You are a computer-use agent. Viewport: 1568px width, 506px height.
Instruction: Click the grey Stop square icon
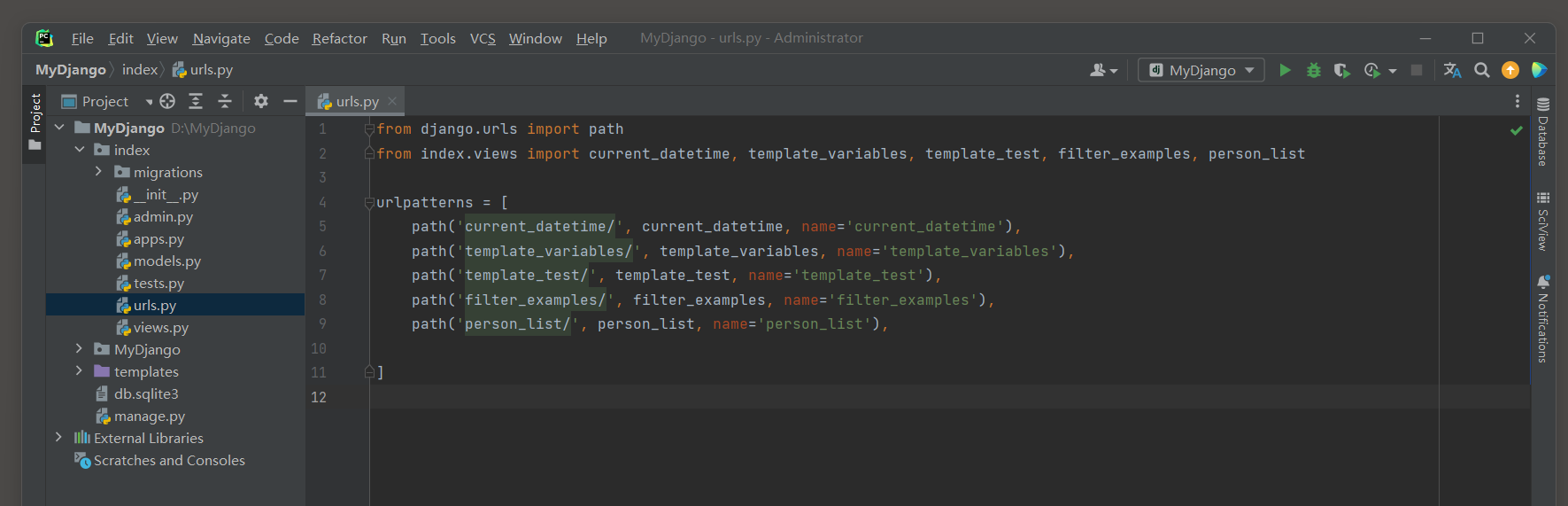coord(1417,70)
